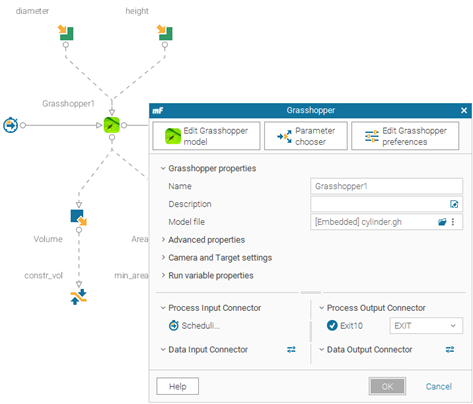
Task: Select the height input variable node
Action: [x=165, y=33]
